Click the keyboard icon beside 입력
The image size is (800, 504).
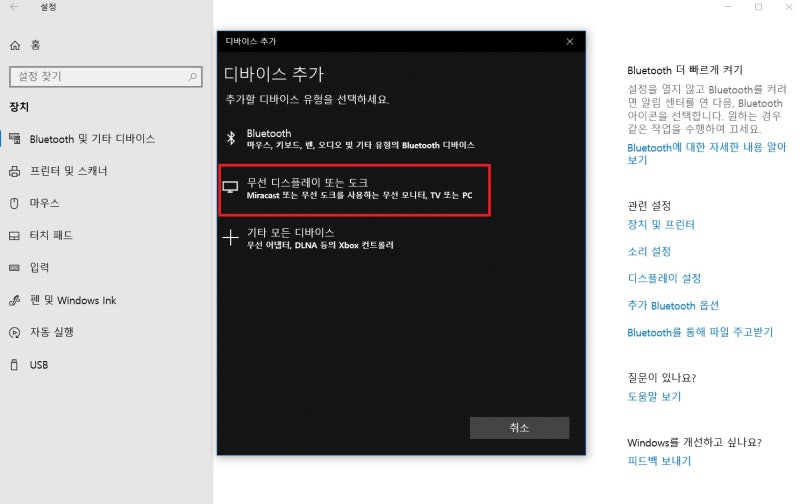click(14, 268)
